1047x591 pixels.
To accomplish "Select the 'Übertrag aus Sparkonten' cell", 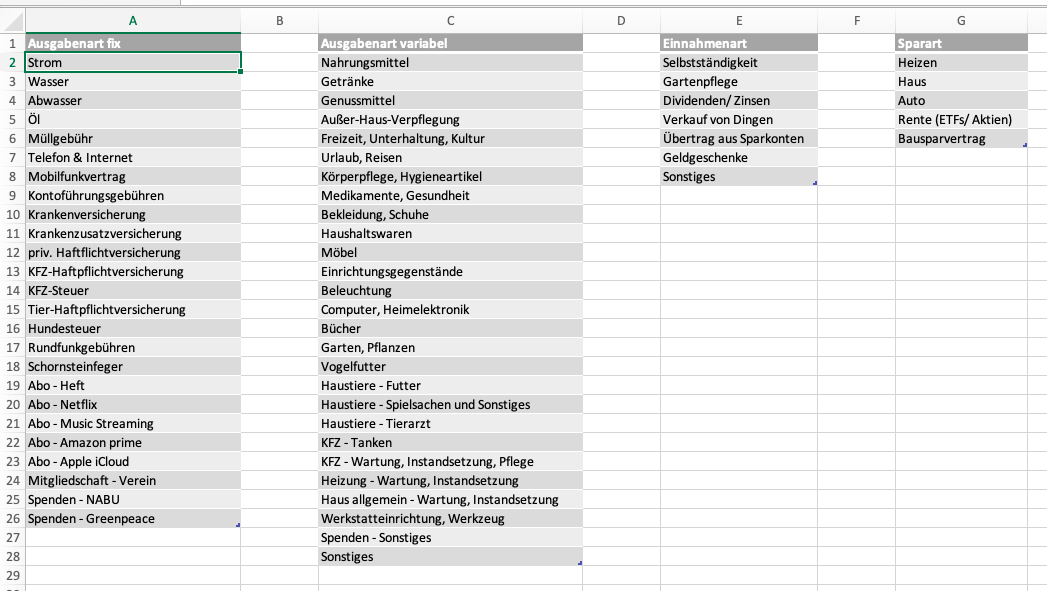I will 739,138.
